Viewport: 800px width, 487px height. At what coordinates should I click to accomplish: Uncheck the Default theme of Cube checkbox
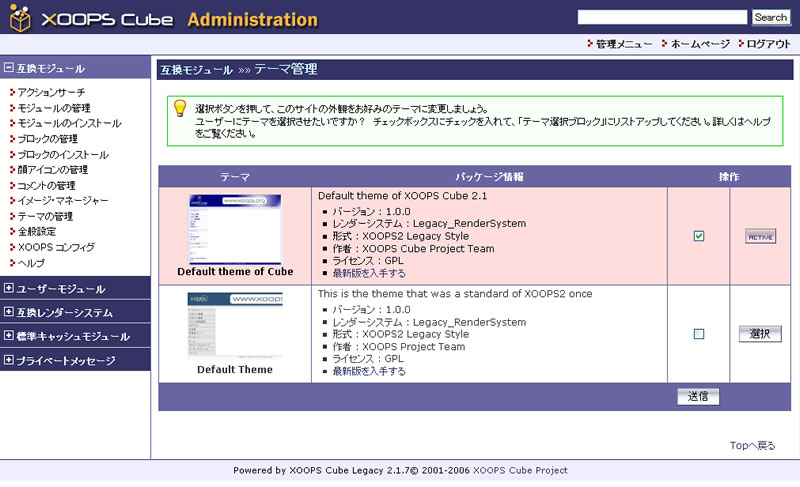click(x=699, y=236)
